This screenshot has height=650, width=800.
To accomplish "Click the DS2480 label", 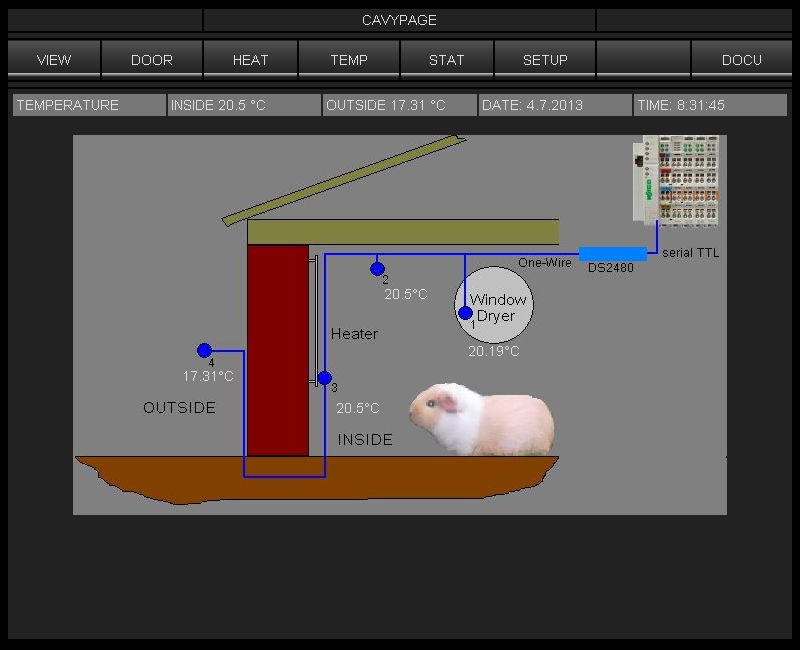I will pos(611,267).
